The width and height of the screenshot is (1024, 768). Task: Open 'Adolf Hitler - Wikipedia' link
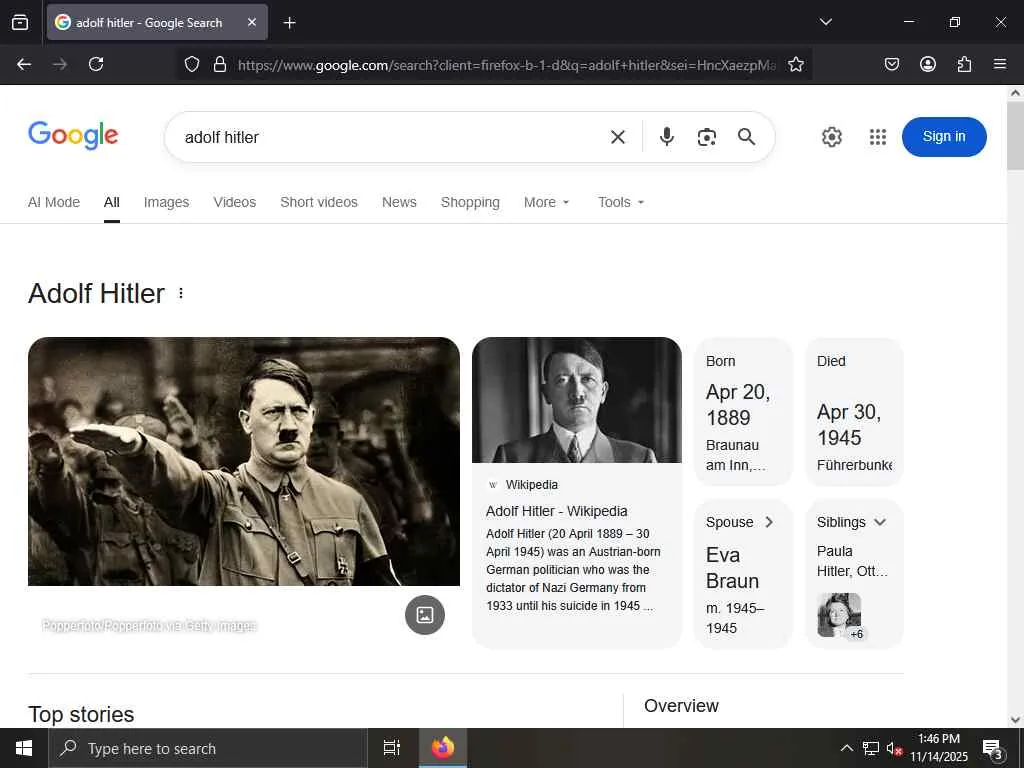point(556,511)
